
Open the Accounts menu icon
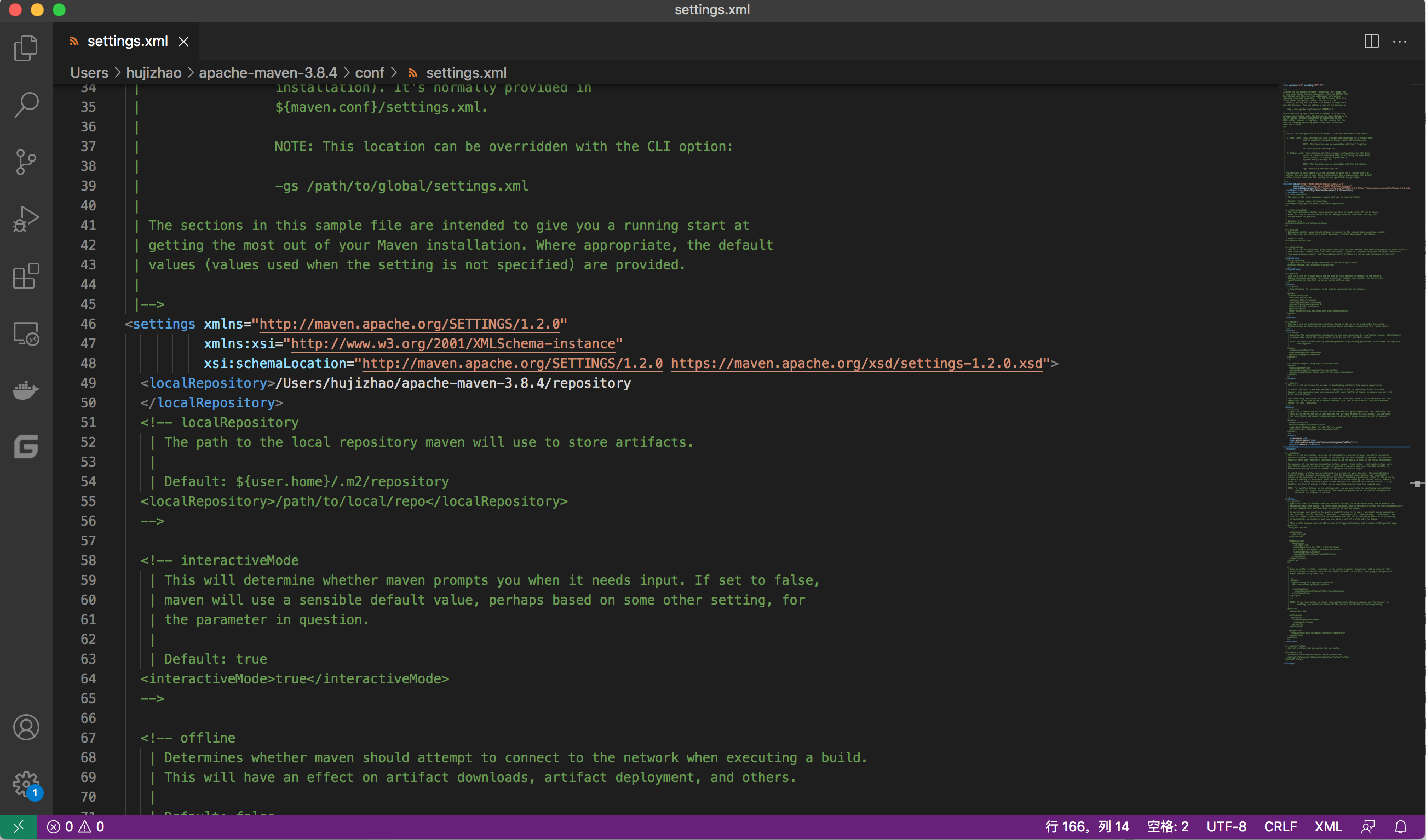tap(26, 728)
